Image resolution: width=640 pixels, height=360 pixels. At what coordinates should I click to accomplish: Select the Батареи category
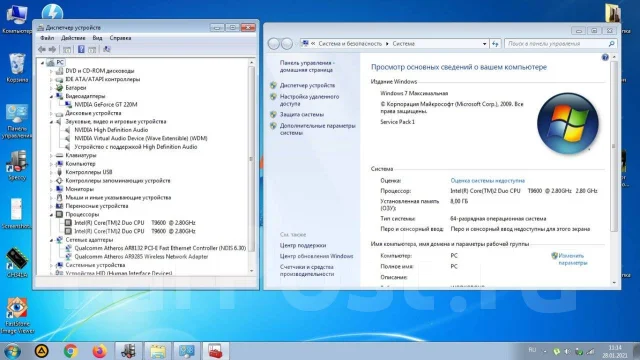pos(76,88)
